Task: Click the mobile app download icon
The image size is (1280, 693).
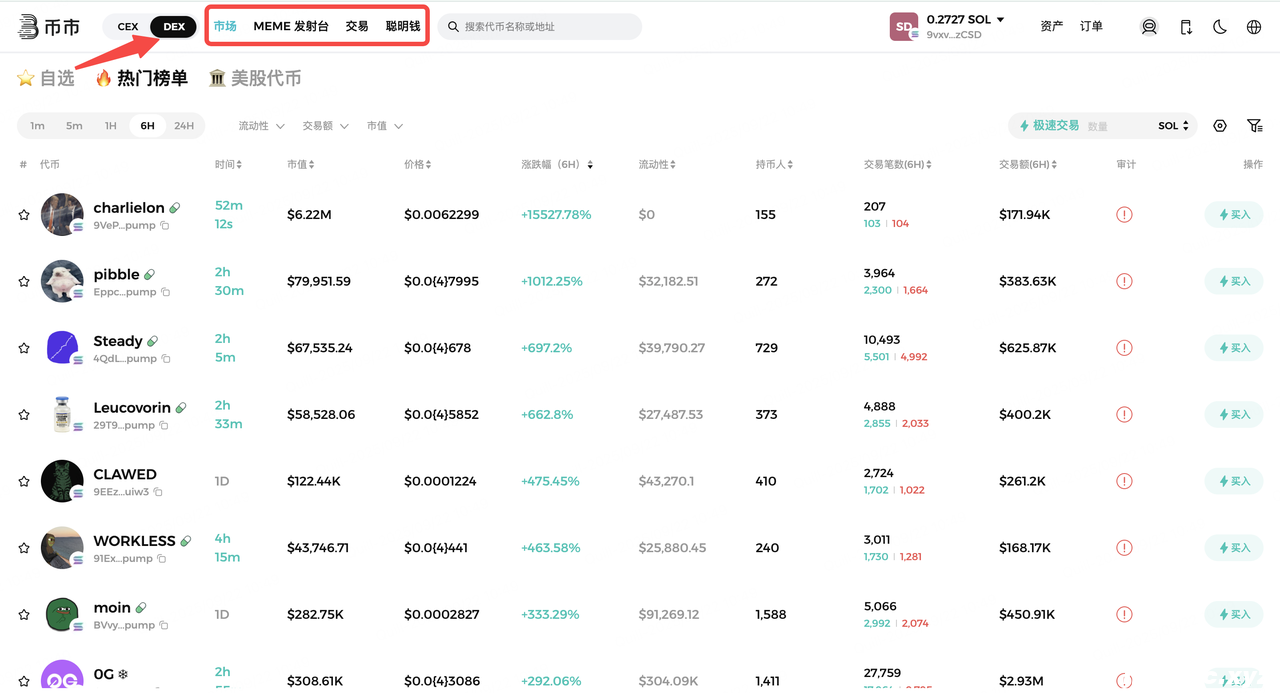Action: click(x=1186, y=27)
